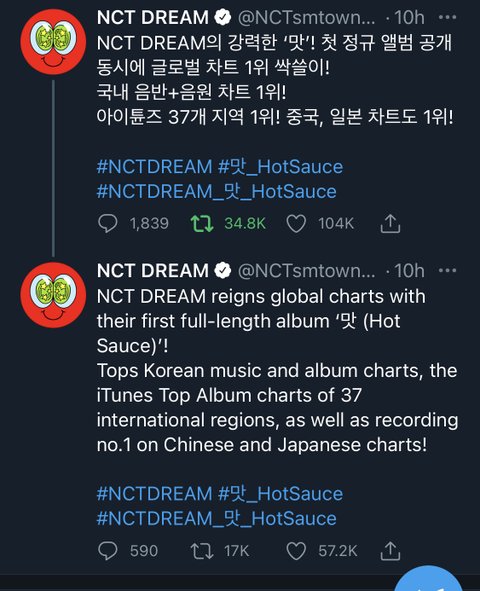Open @NCTsmtown handle on second tweet
Screen dimensions: 480x591
coord(306,271)
